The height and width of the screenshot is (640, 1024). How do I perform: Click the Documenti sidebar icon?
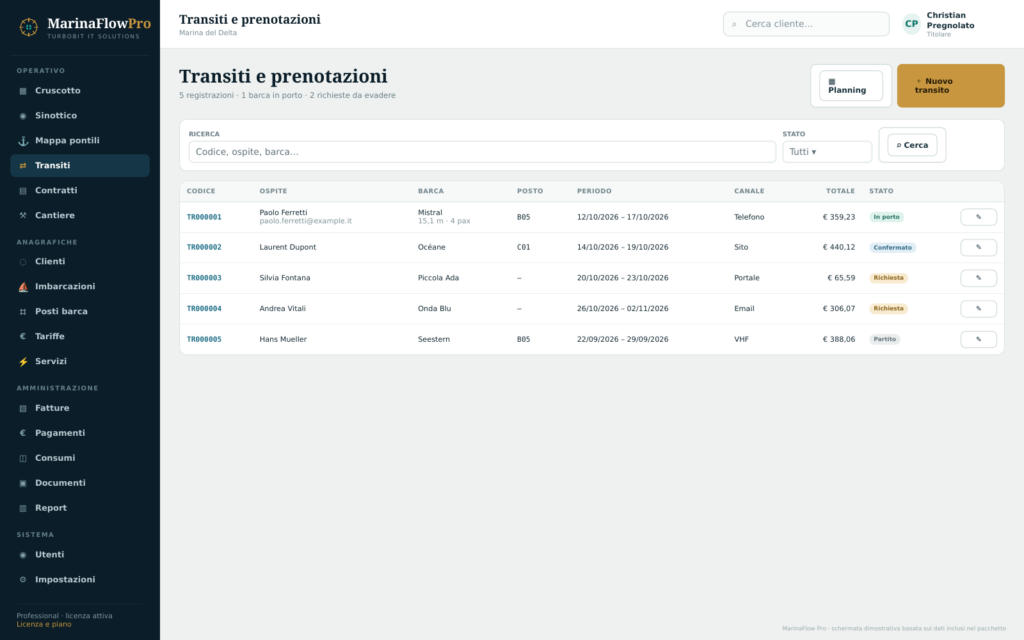pos(23,483)
